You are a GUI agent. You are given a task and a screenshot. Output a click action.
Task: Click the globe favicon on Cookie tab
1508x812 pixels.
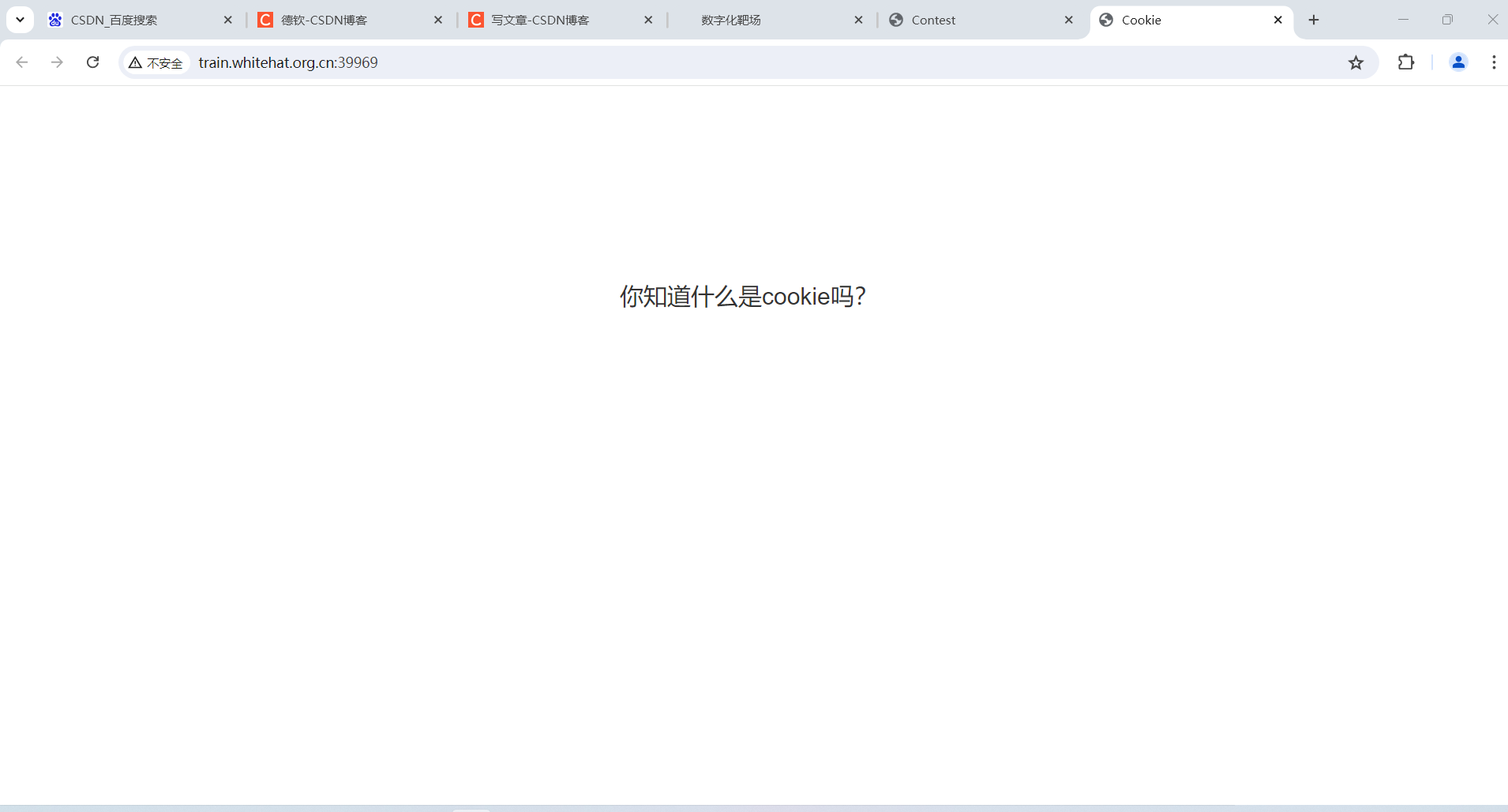(1106, 20)
